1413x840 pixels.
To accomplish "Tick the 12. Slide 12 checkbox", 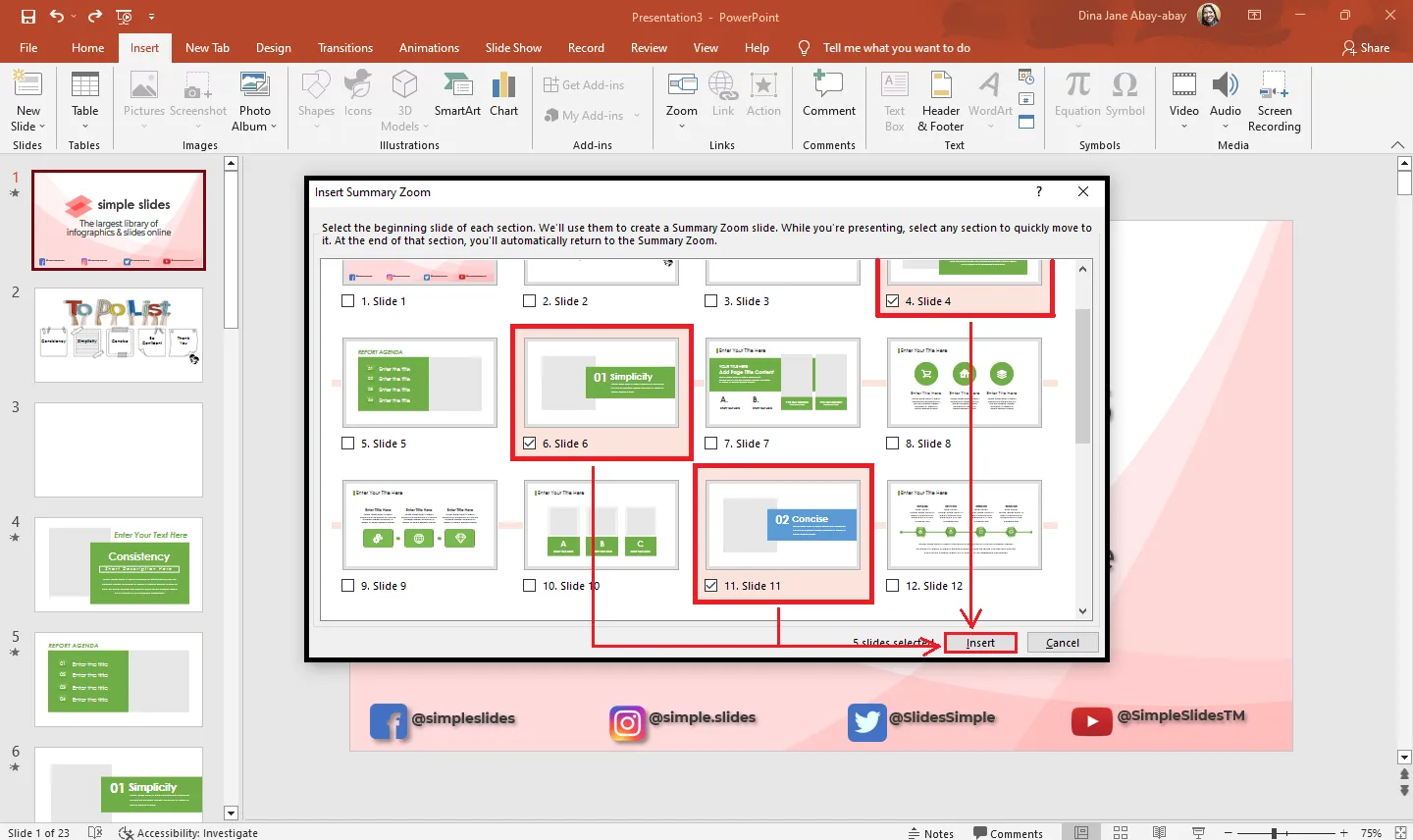I will click(892, 586).
